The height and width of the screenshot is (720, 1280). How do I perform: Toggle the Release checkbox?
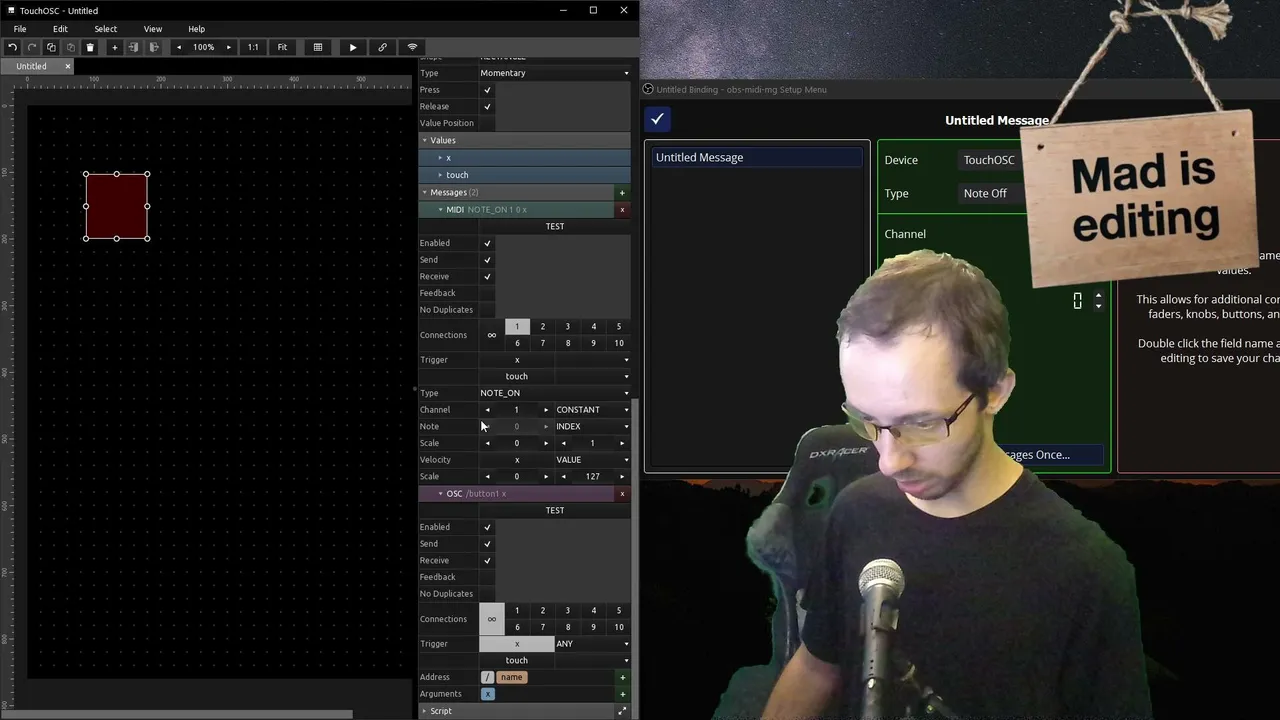tap(487, 106)
